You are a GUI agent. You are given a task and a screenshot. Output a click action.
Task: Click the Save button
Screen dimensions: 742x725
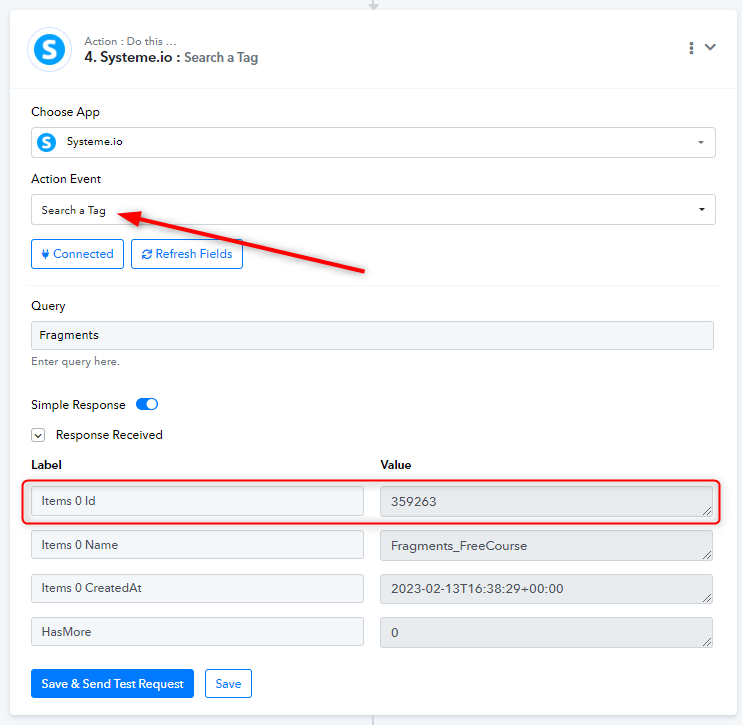coord(228,683)
